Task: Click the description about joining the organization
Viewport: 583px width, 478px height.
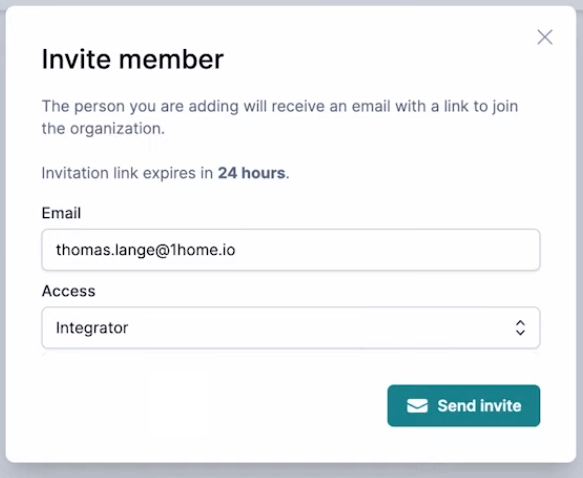Action: [x=280, y=117]
